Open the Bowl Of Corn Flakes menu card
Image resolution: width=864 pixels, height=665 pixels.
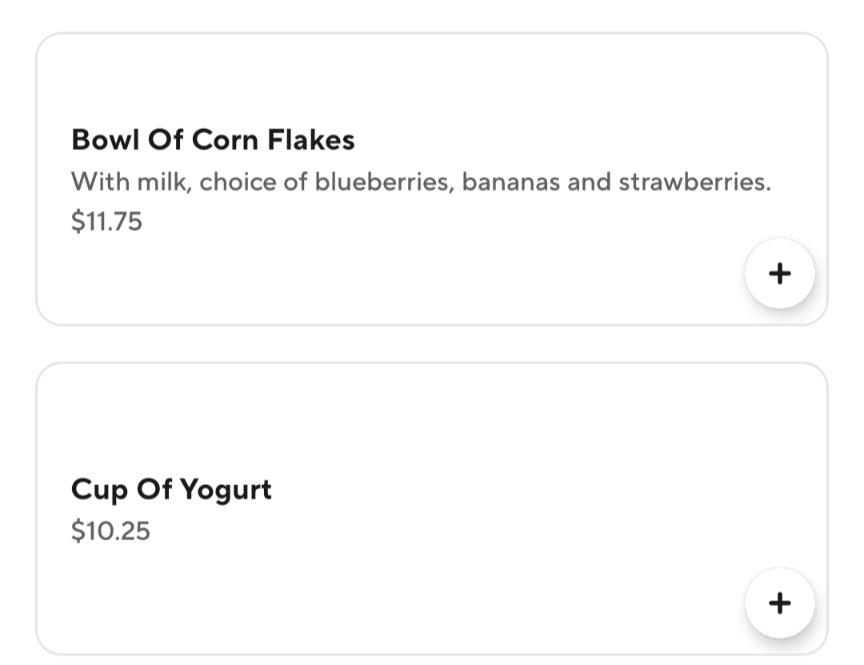click(432, 179)
